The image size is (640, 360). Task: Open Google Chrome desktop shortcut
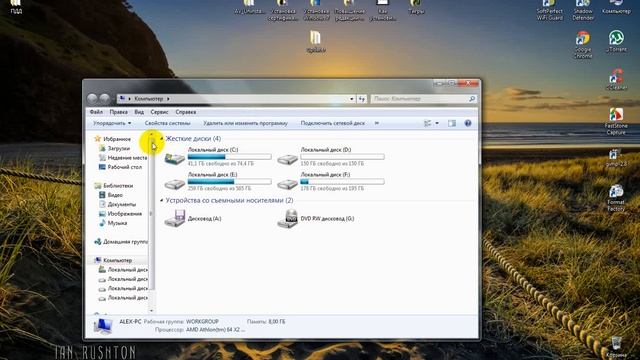coord(583,44)
